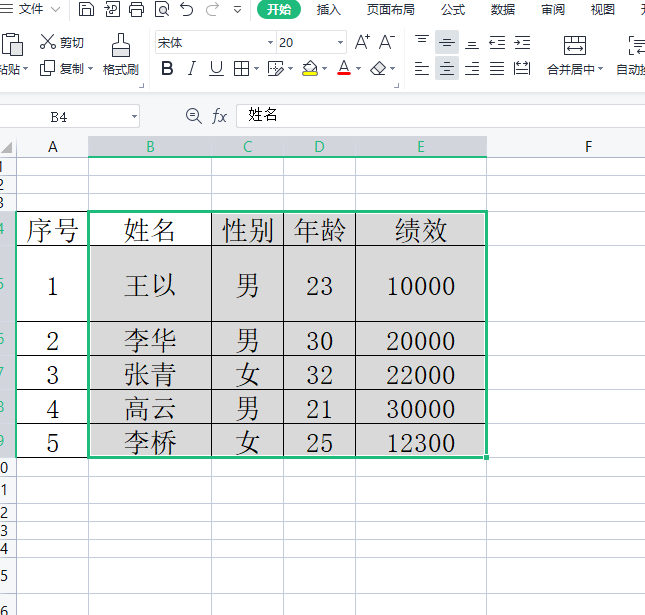Toggle underline formatting
This screenshot has width=645, height=615.
click(x=216, y=69)
